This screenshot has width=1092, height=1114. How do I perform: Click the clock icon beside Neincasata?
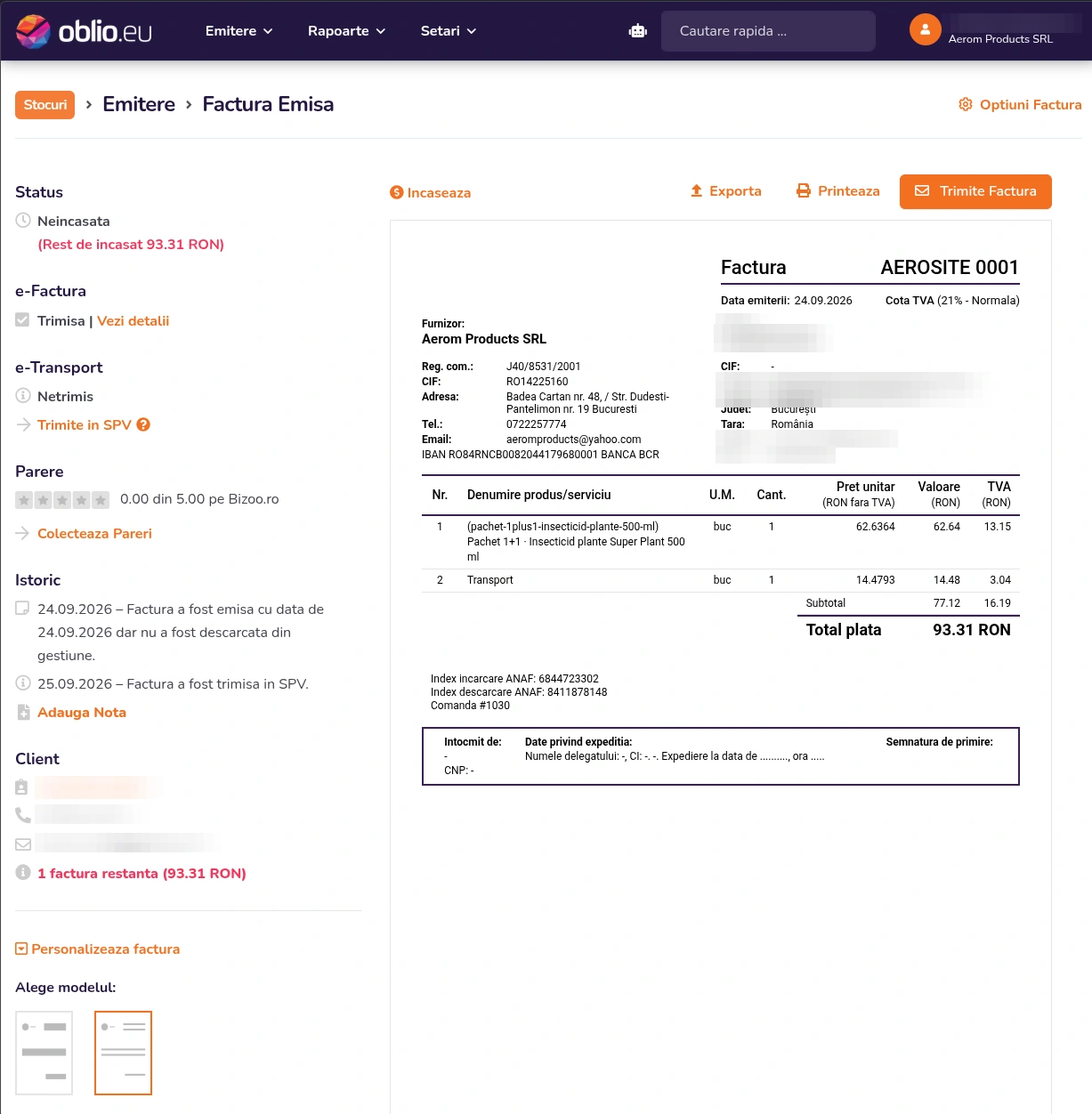coord(23,220)
